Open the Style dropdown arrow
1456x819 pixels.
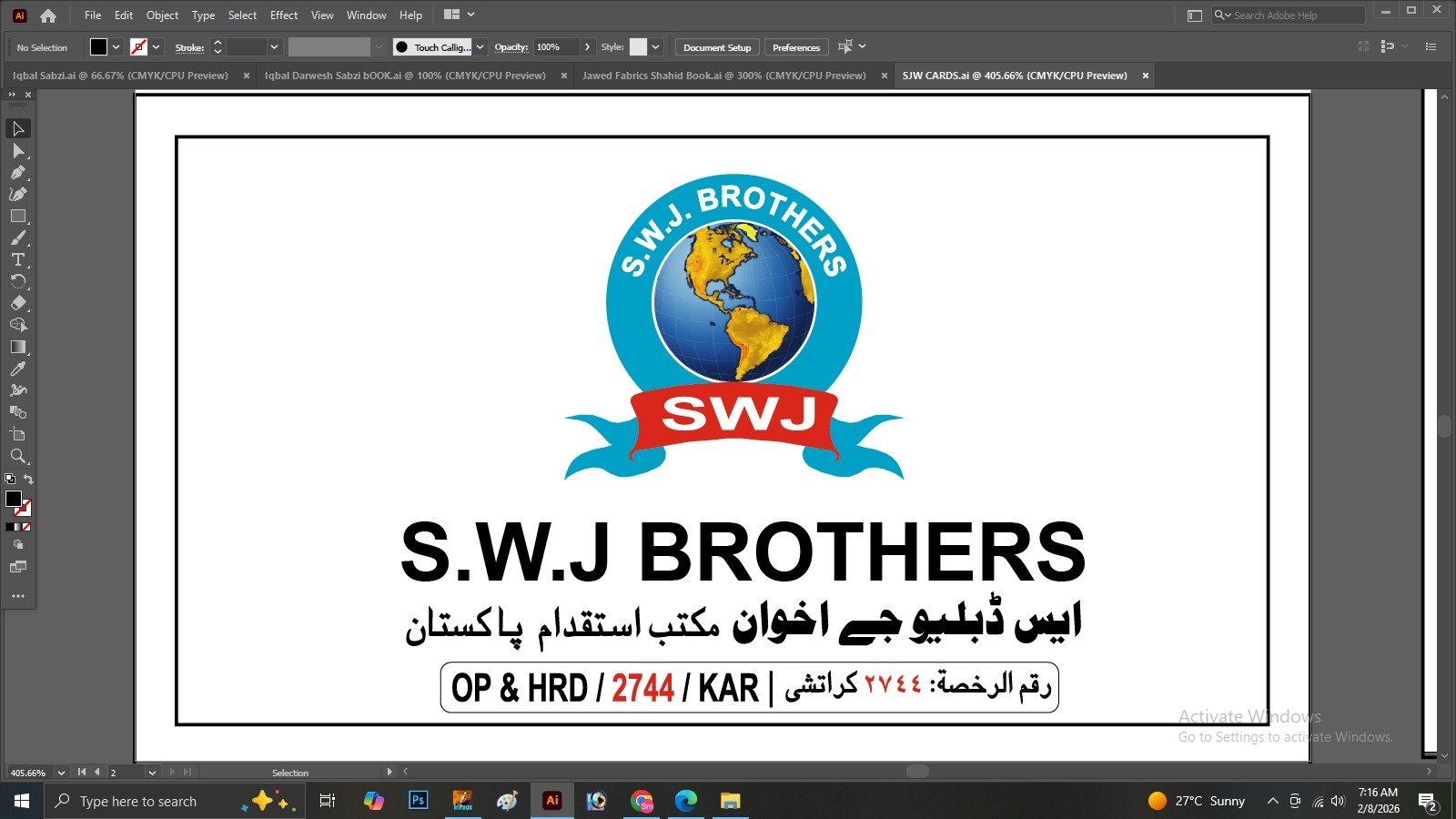coord(656,47)
